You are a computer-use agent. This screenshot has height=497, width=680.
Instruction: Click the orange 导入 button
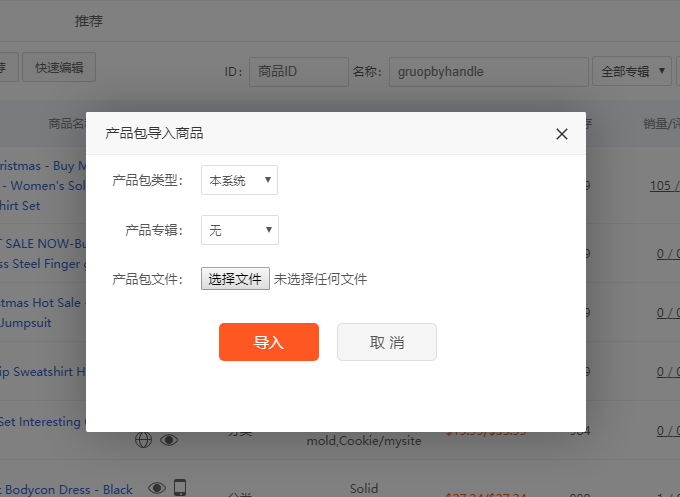[269, 342]
